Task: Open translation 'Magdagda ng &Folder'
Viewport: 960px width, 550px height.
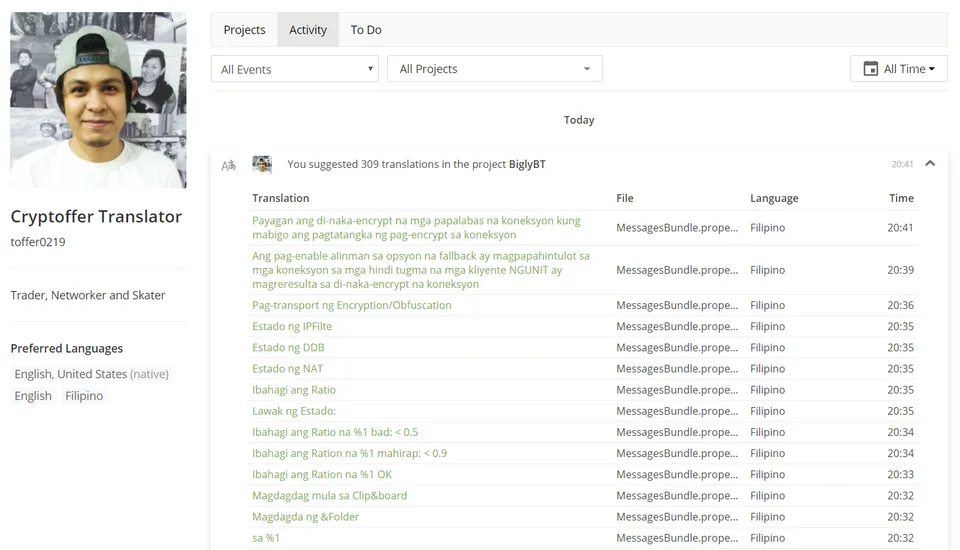Action: point(306,517)
